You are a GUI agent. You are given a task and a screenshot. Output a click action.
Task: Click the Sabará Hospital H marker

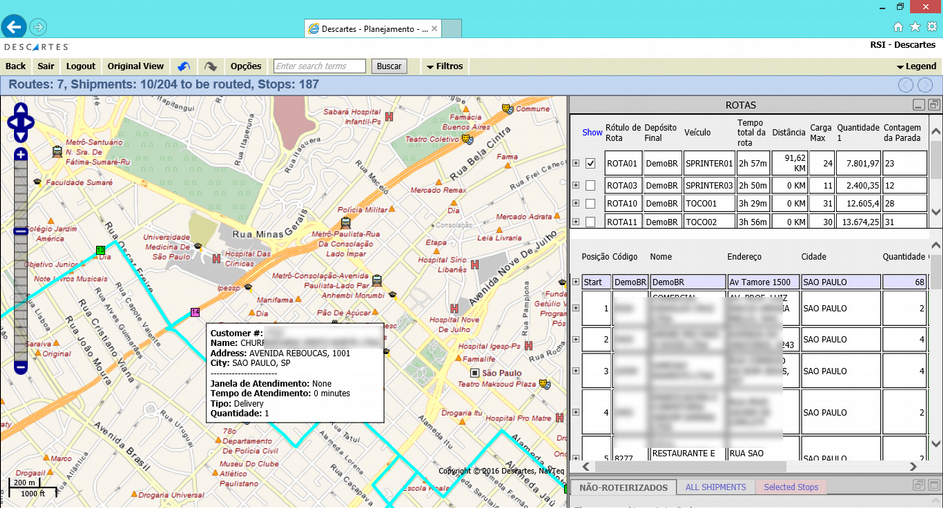click(x=389, y=117)
